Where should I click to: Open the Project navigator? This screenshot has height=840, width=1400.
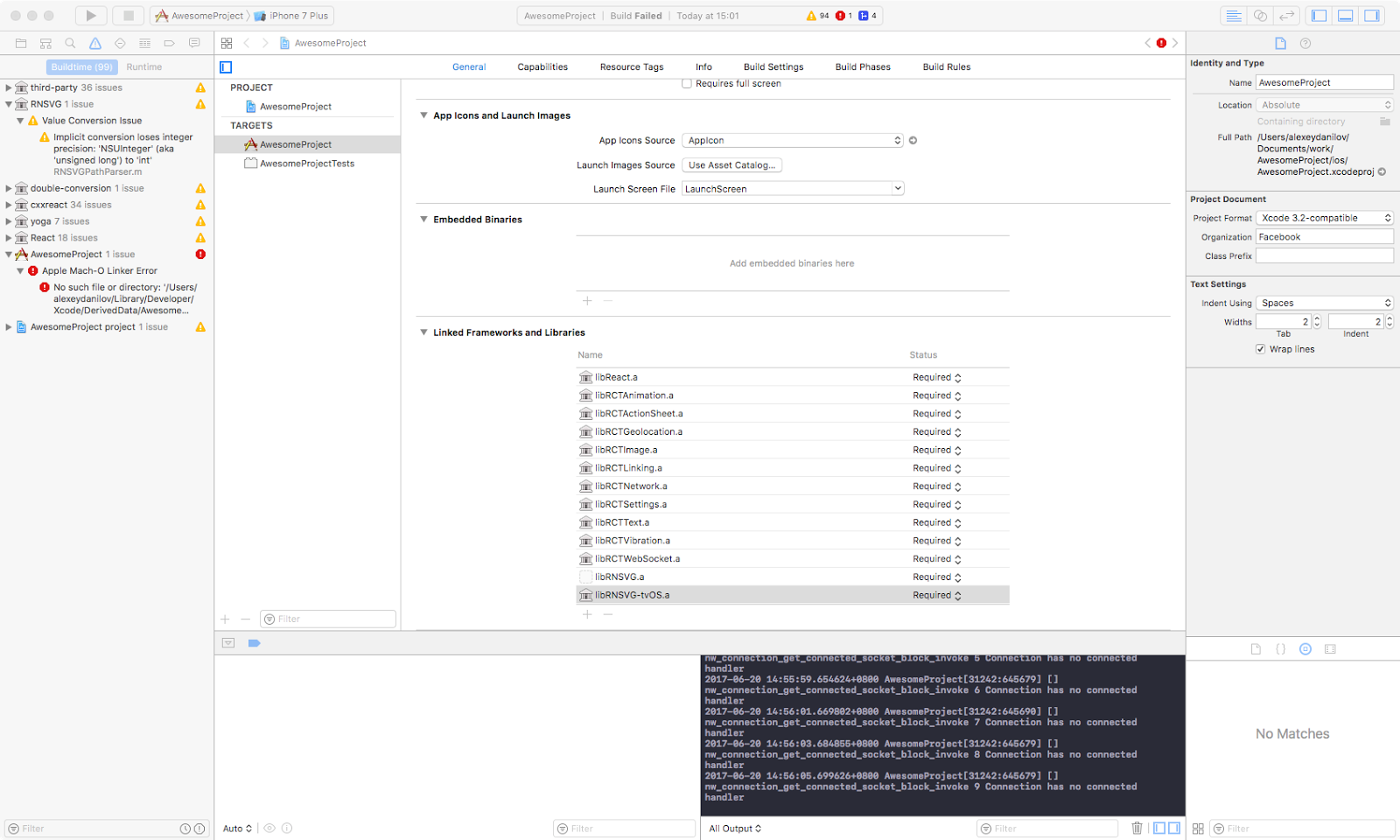pos(21,43)
